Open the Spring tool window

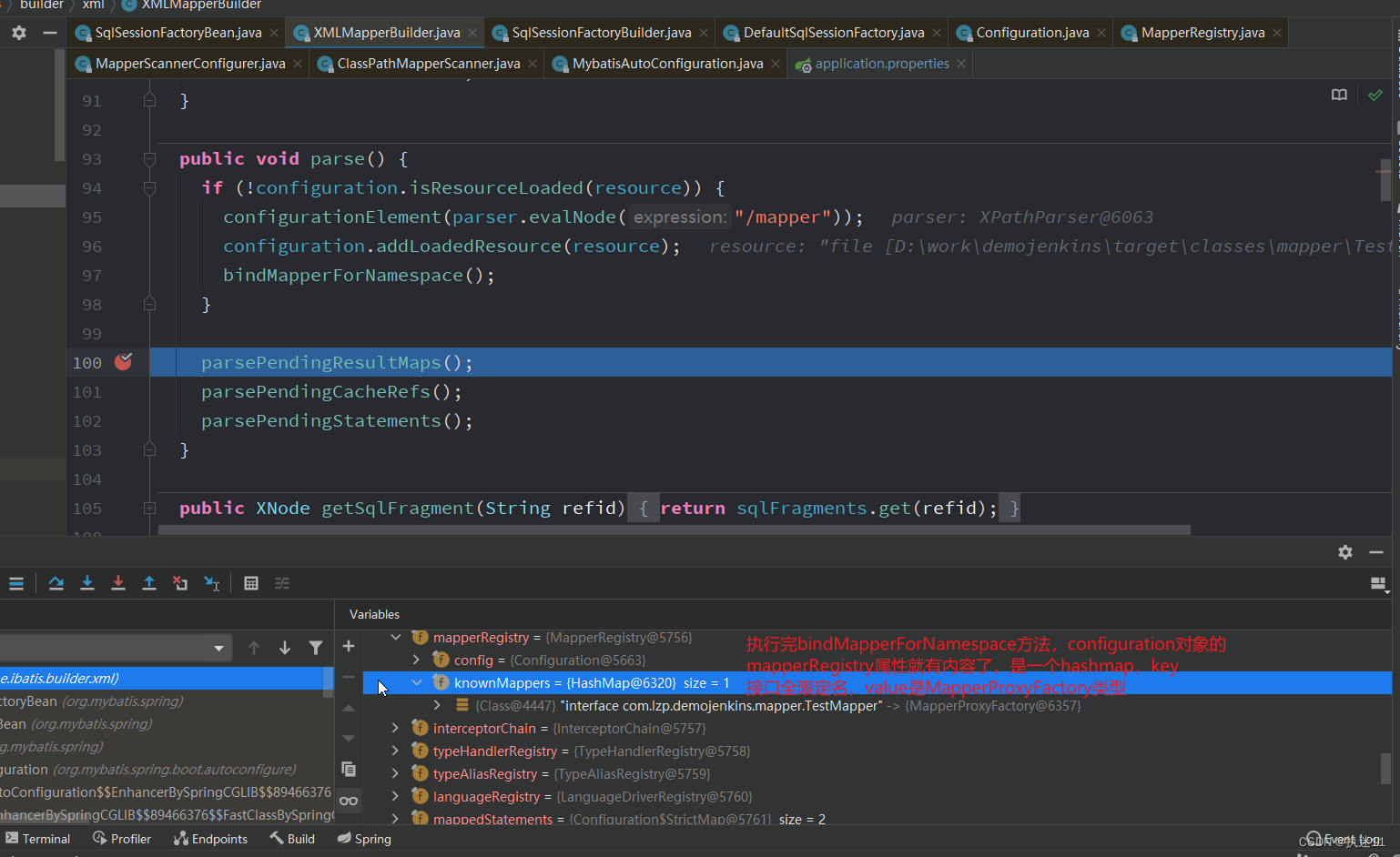pos(364,839)
